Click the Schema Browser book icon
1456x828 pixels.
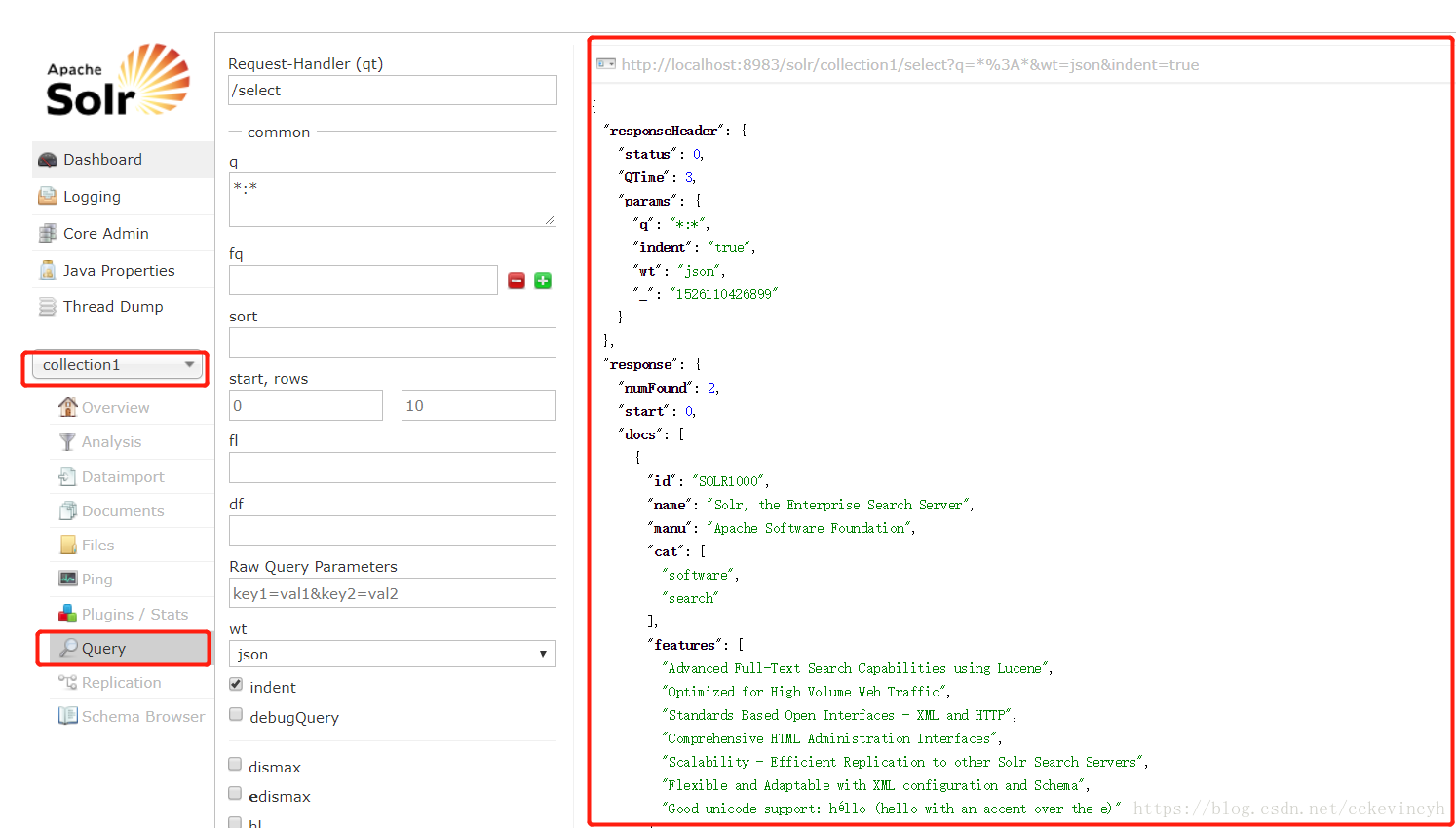point(68,716)
